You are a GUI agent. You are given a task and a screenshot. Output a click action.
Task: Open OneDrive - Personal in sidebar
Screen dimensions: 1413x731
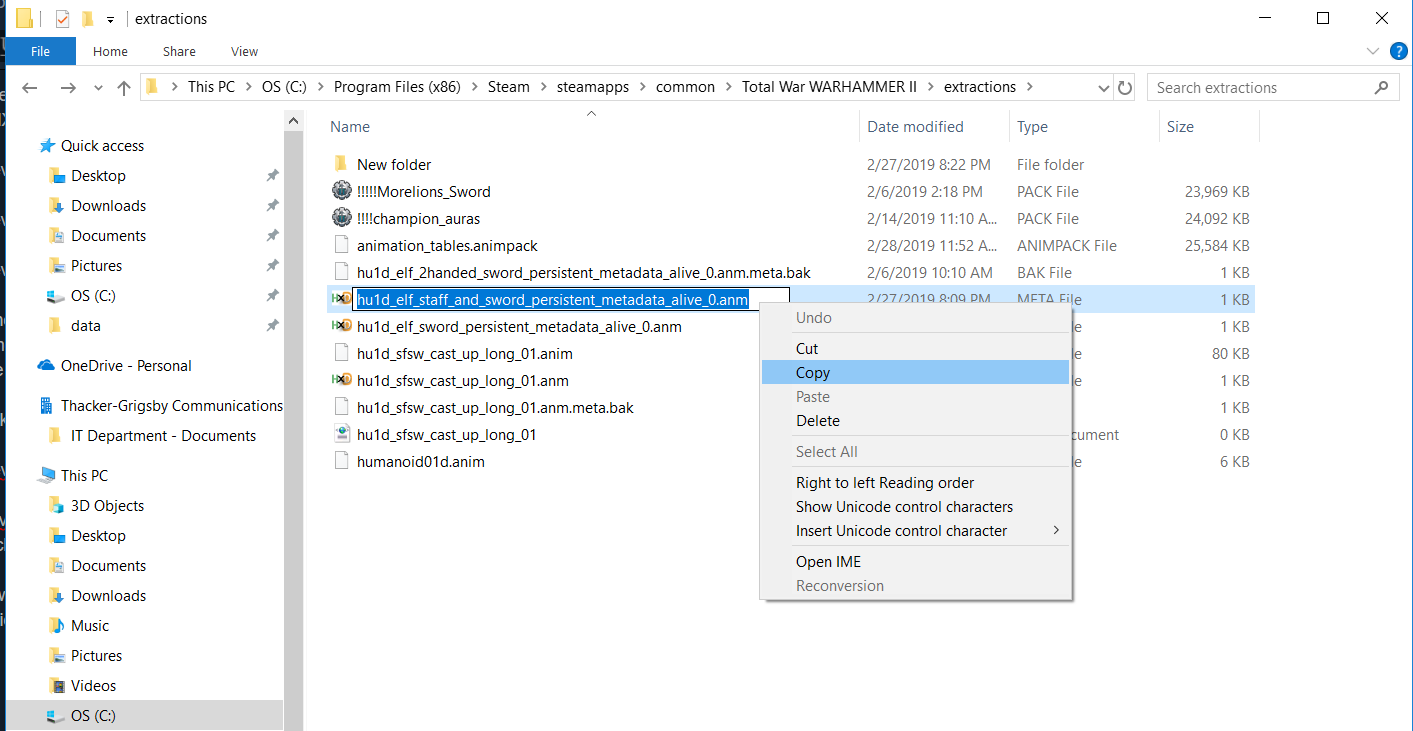tap(126, 366)
